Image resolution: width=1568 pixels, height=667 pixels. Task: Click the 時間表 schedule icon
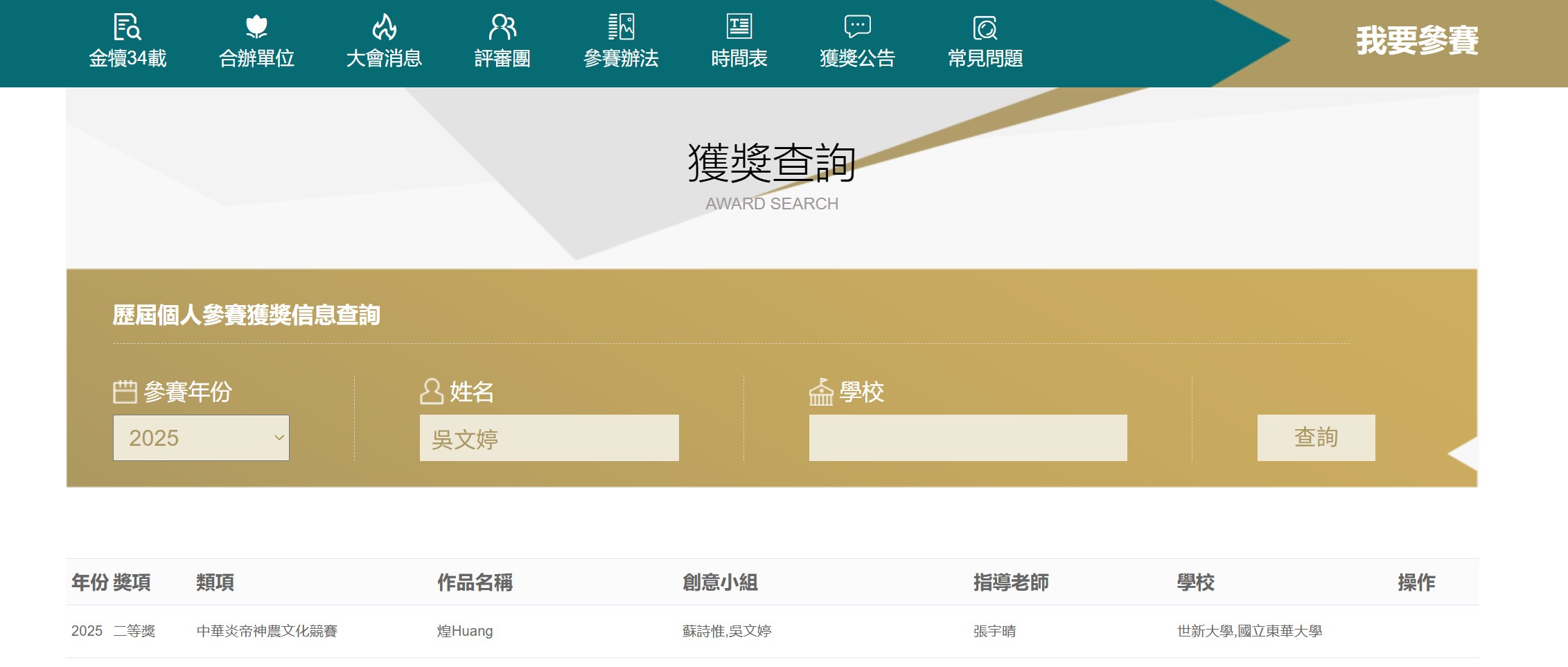coord(739,27)
